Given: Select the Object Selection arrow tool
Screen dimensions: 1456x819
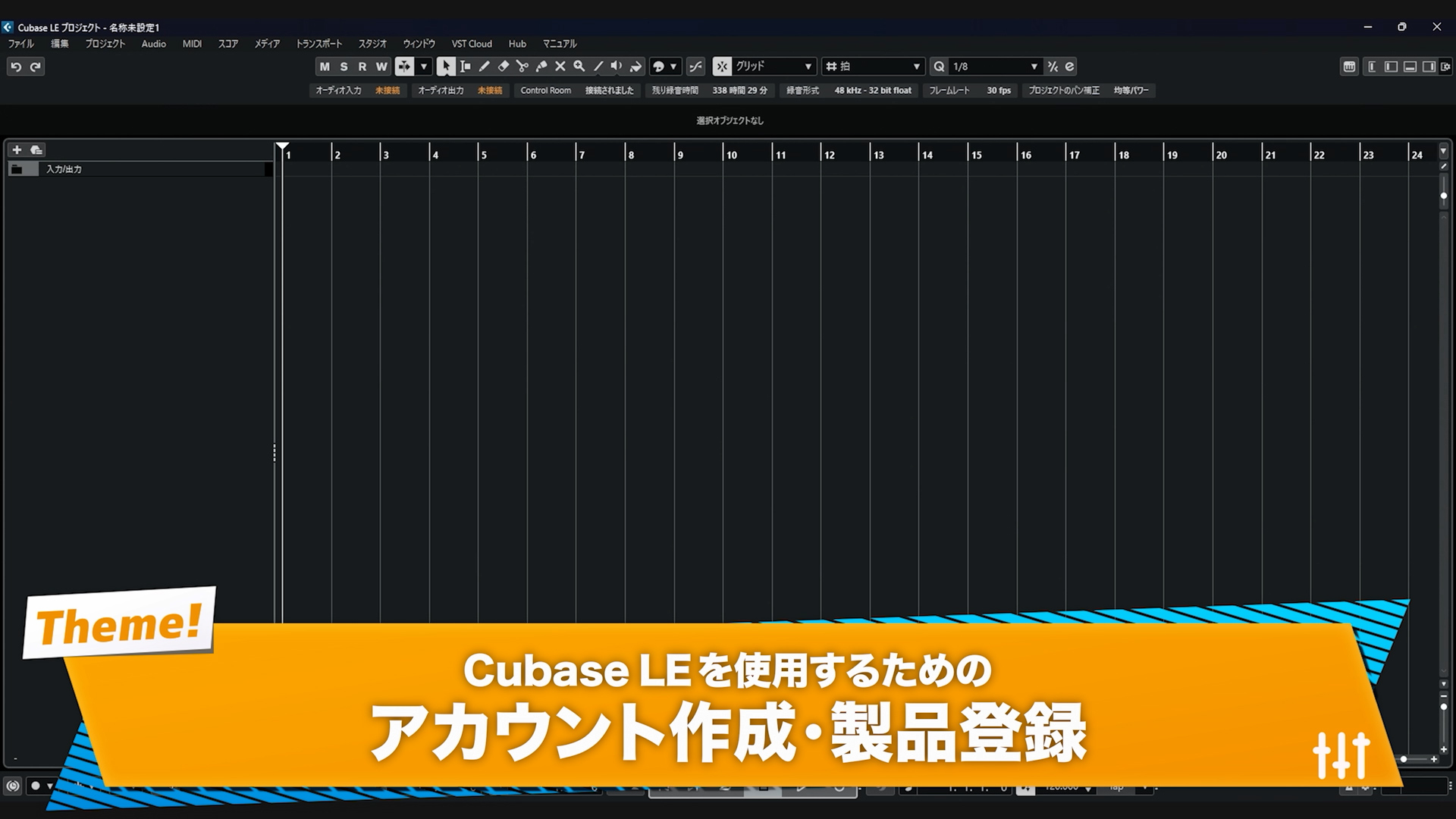Looking at the screenshot, I should click(446, 67).
